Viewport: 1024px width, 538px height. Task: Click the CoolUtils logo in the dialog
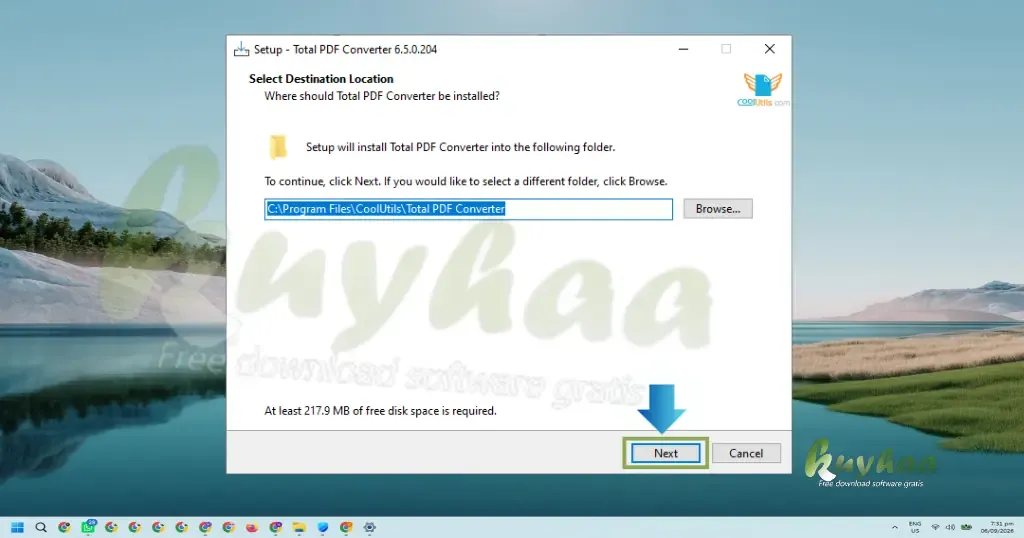pos(763,90)
